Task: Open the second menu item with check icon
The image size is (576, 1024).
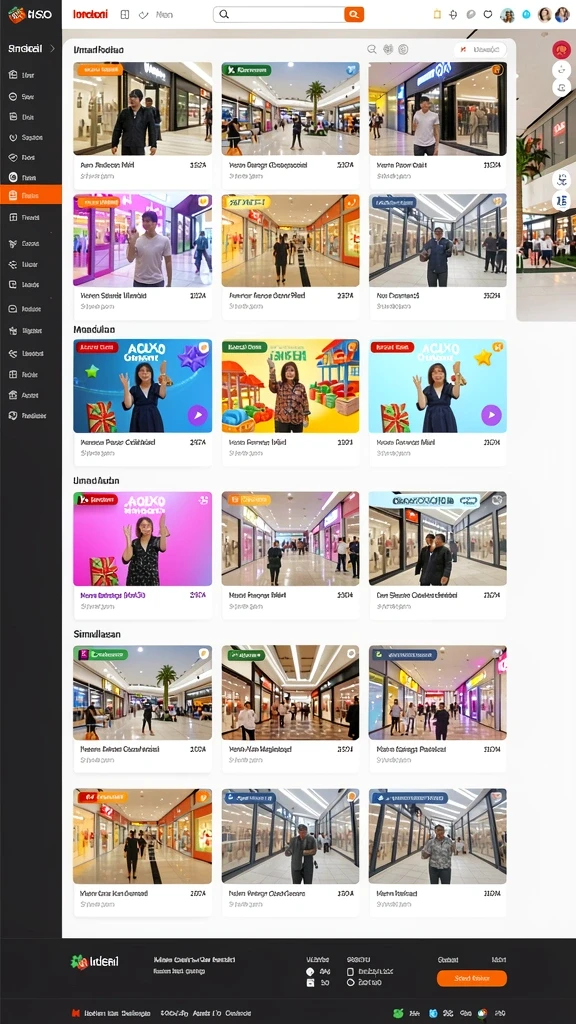Action: (x=157, y=14)
